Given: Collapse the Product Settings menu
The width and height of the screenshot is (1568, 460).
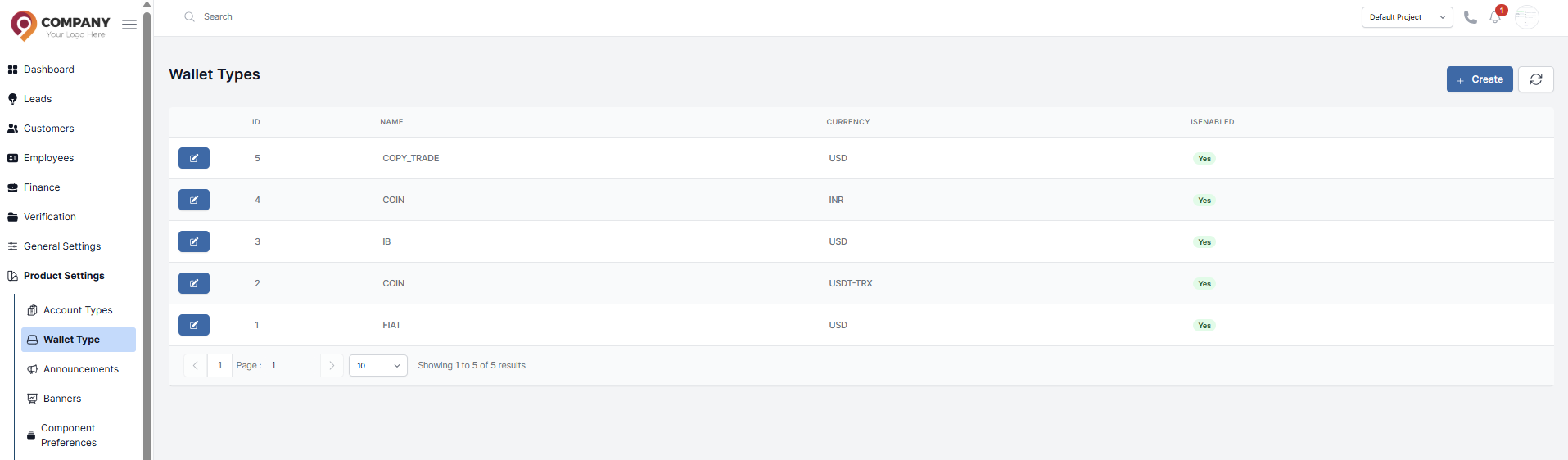Looking at the screenshot, I should tap(64, 276).
